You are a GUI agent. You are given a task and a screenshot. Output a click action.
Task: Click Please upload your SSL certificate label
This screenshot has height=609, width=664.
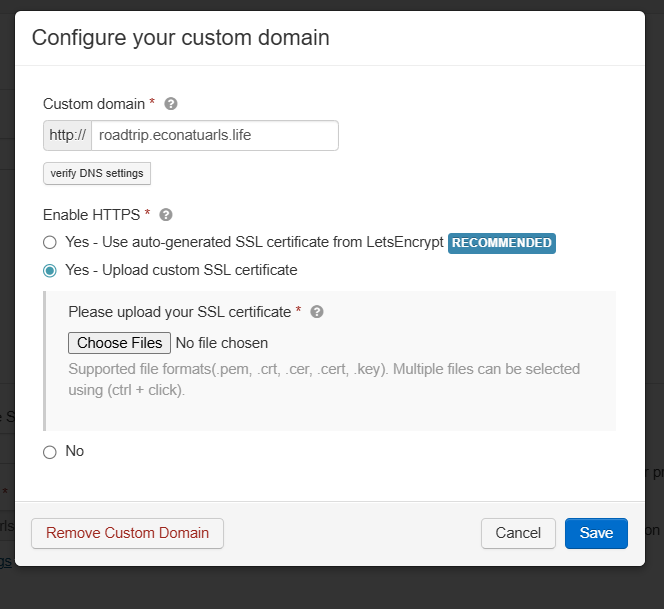(179, 312)
